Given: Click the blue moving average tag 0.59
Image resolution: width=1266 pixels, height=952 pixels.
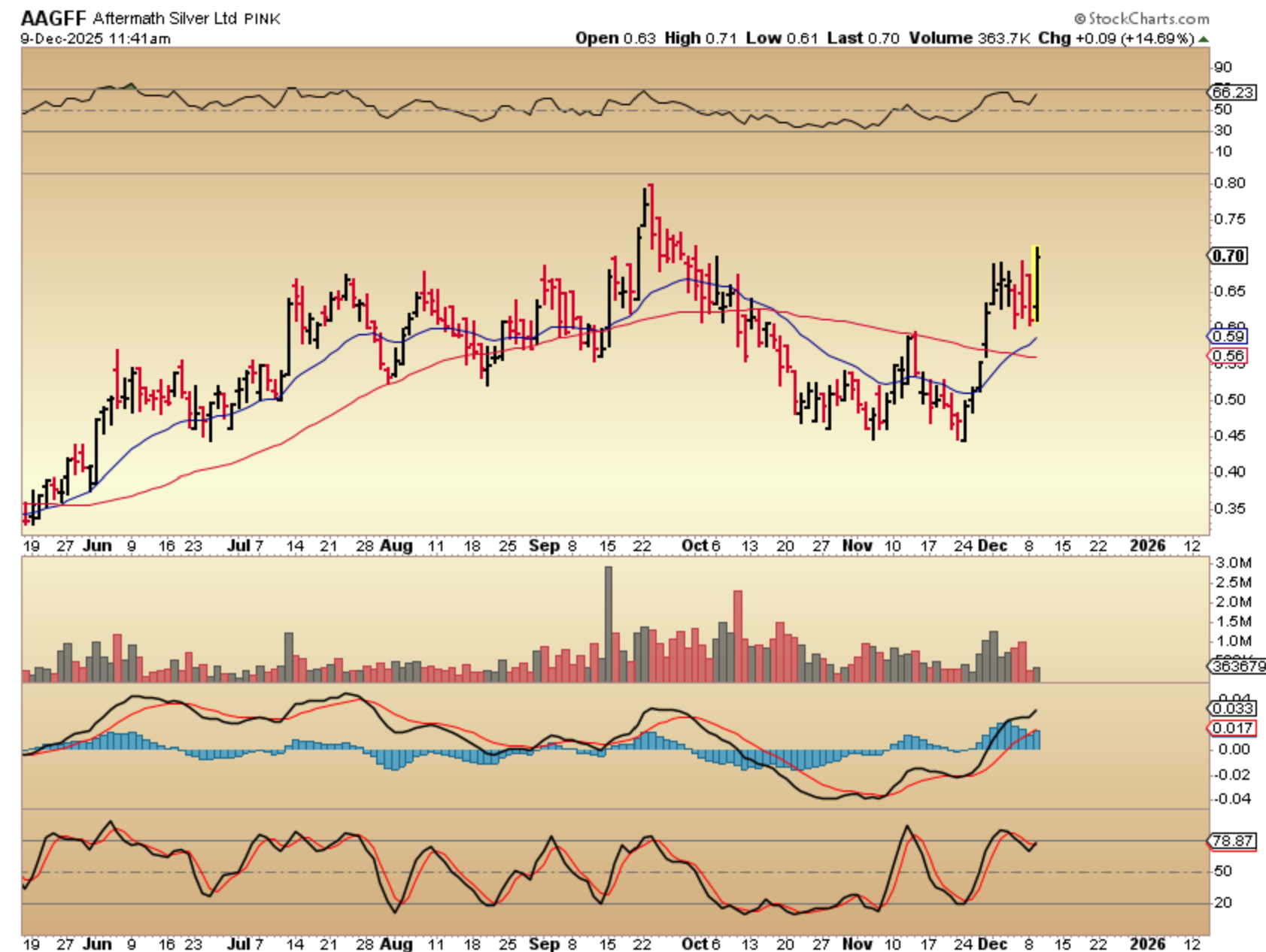Looking at the screenshot, I should [1228, 336].
